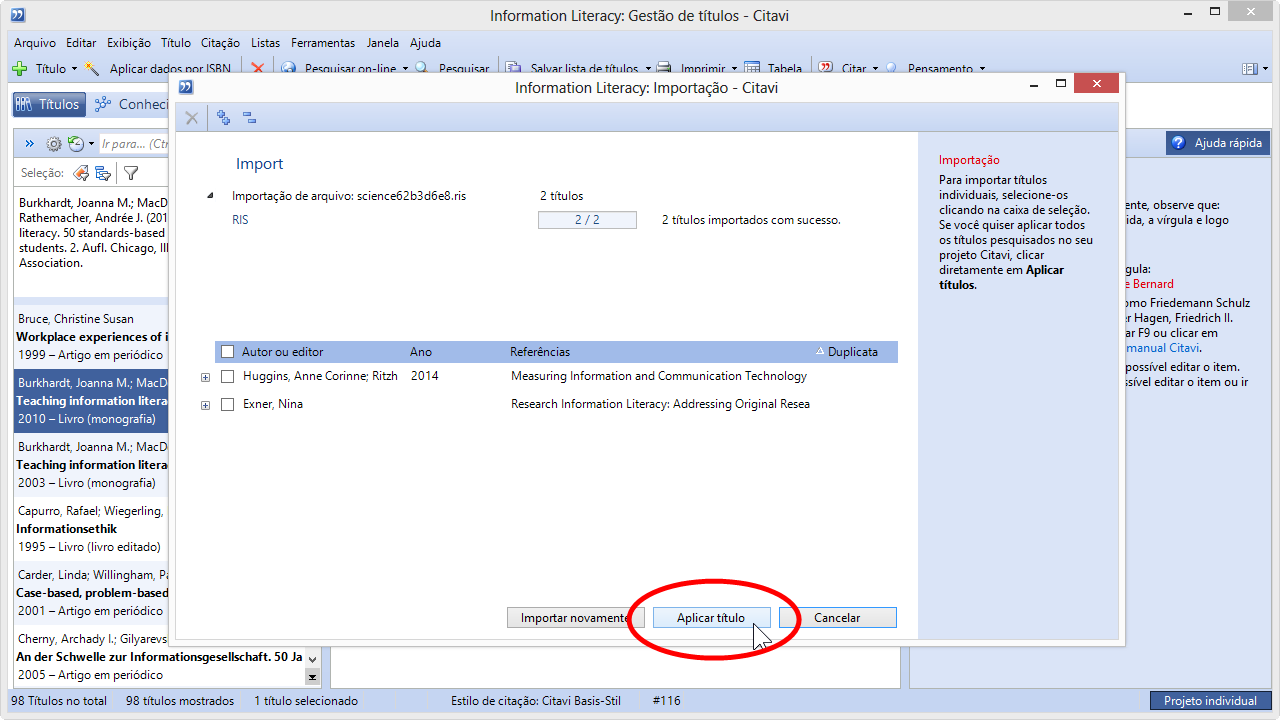
Task: Switch to the Conhecimento tab
Action: click(x=131, y=104)
